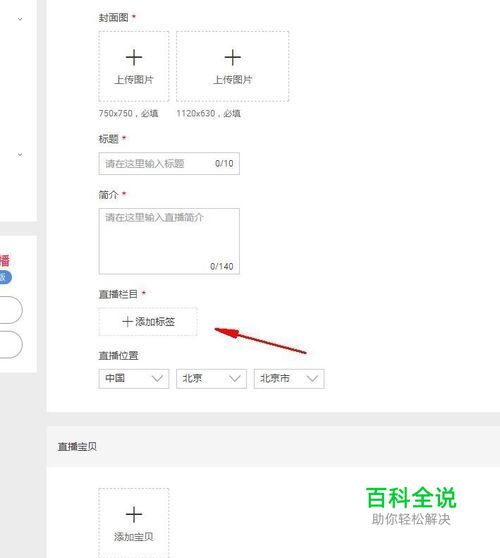Click the 1120x630，必填 hint text
500x558 pixels.
tap(209, 114)
